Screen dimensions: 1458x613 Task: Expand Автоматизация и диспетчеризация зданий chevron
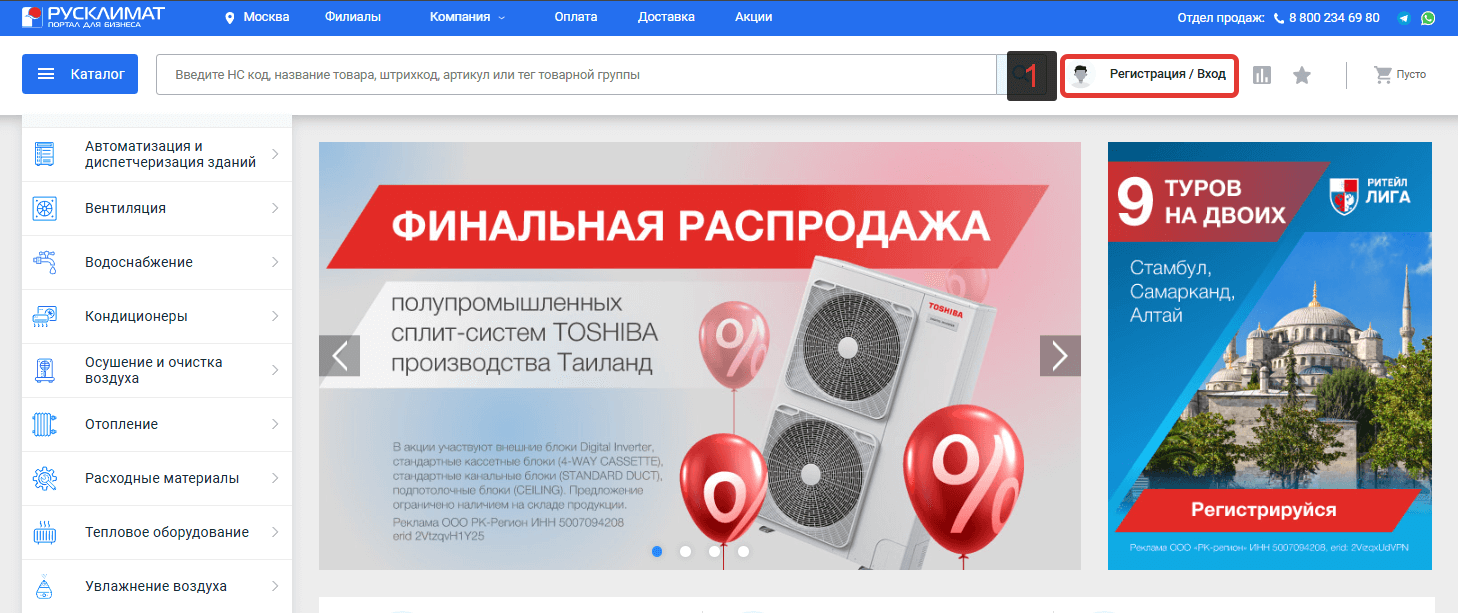click(x=274, y=154)
